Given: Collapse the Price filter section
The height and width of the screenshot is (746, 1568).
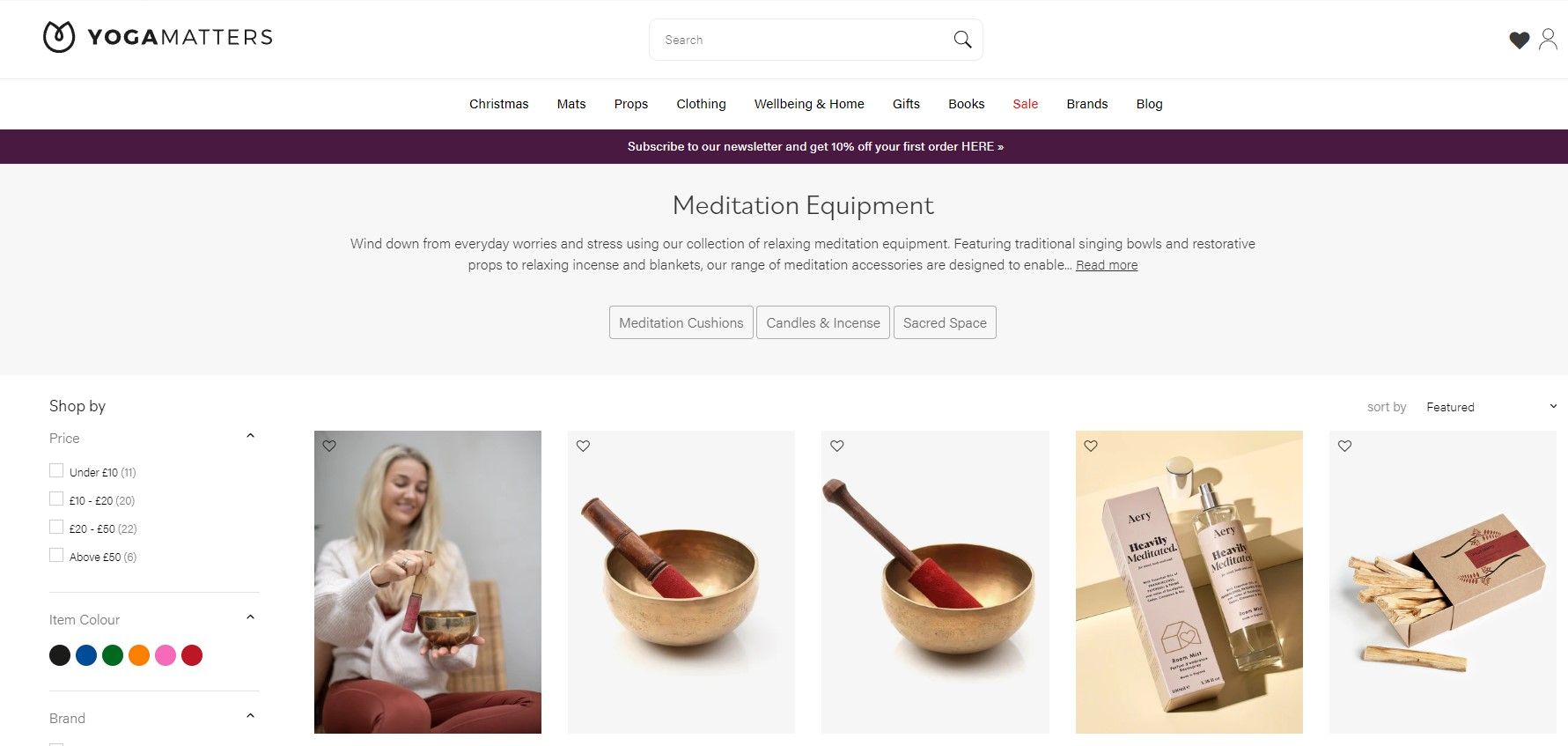Looking at the screenshot, I should tap(250, 436).
